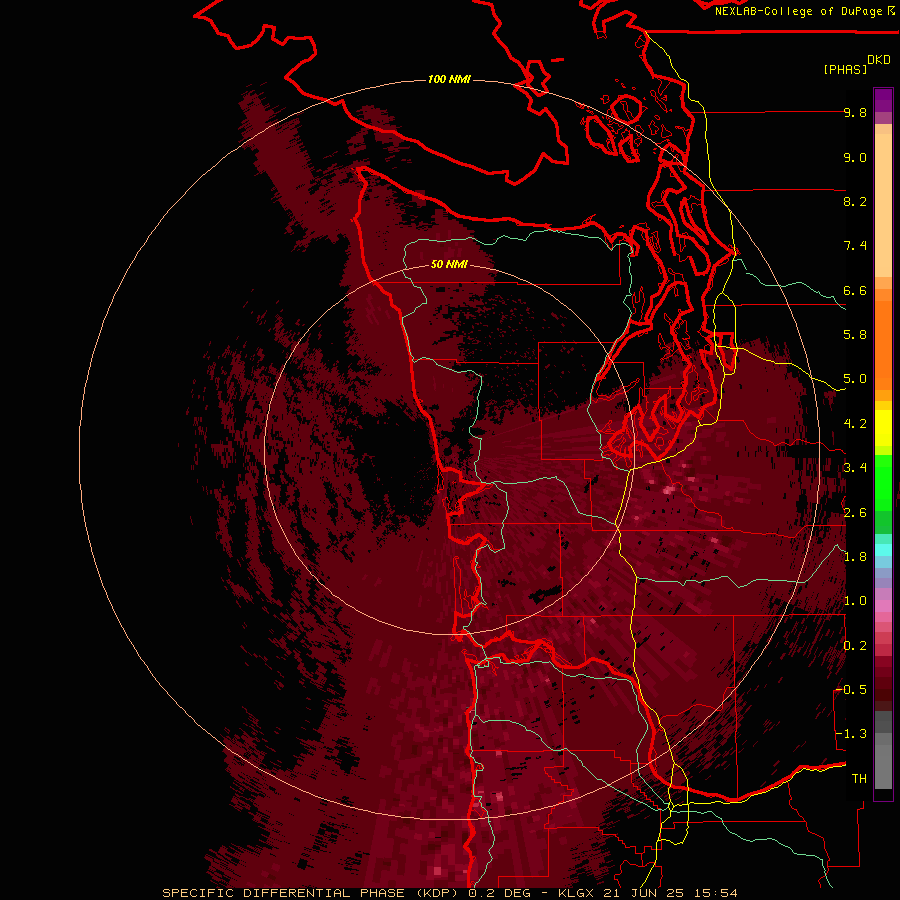
Task: Click the 1.8 value on the color scale
Action: [855, 557]
